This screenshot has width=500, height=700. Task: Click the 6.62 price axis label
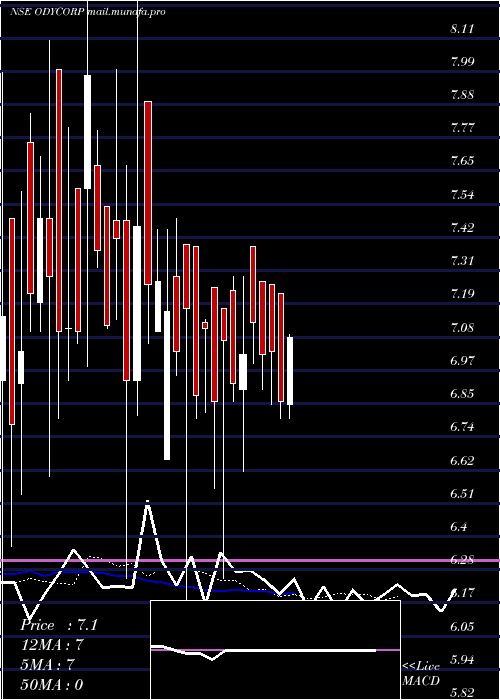pyautogui.click(x=462, y=460)
